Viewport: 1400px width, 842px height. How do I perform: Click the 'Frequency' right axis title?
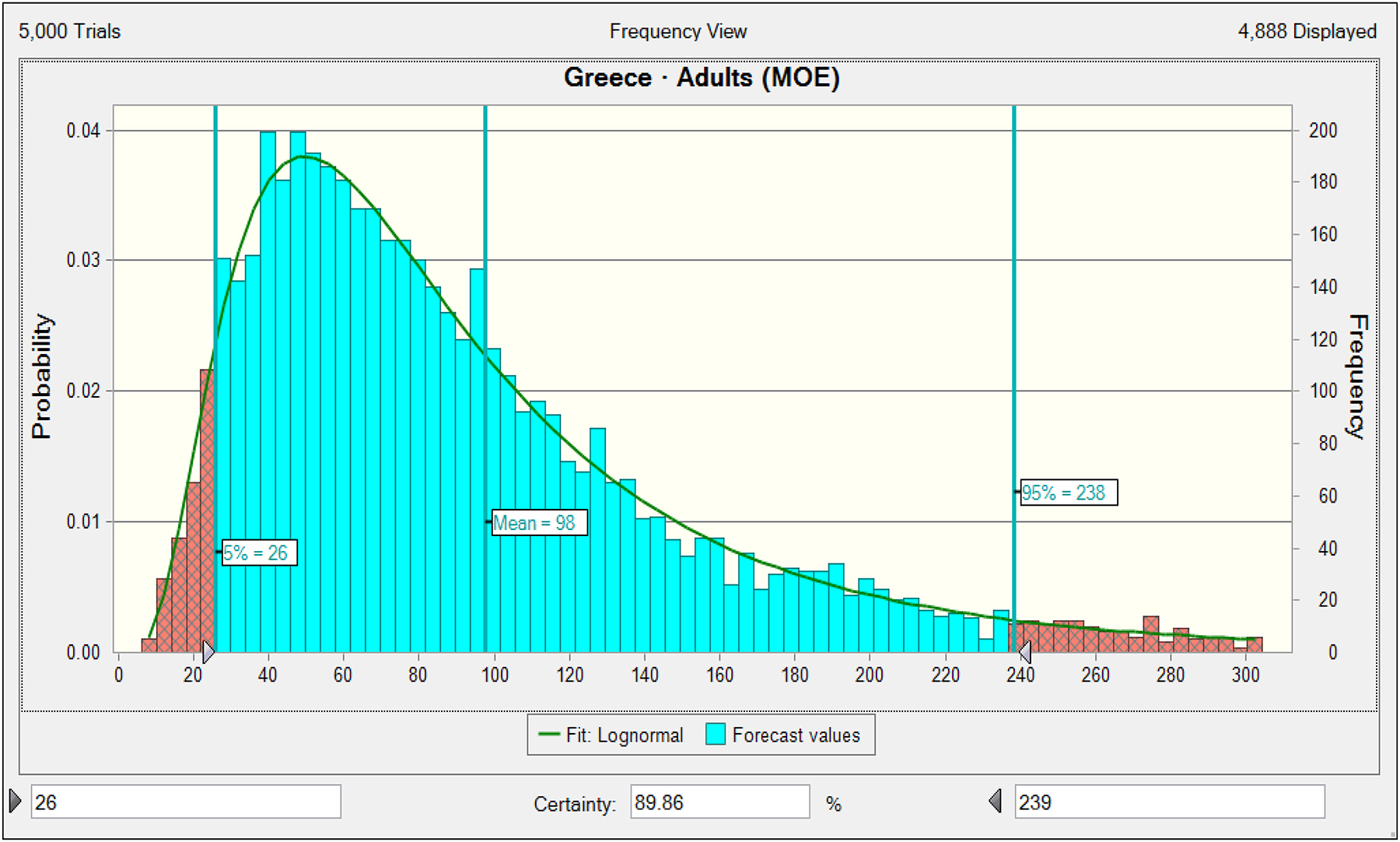1357,377
